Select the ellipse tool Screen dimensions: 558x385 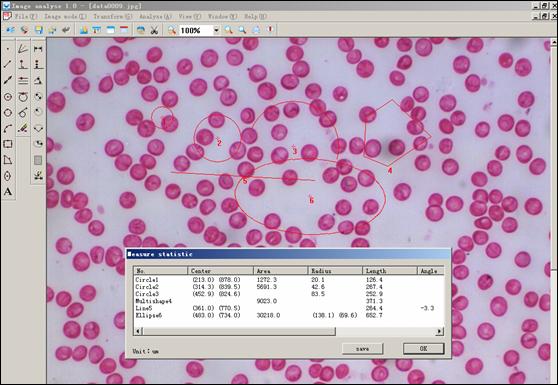[x=8, y=176]
